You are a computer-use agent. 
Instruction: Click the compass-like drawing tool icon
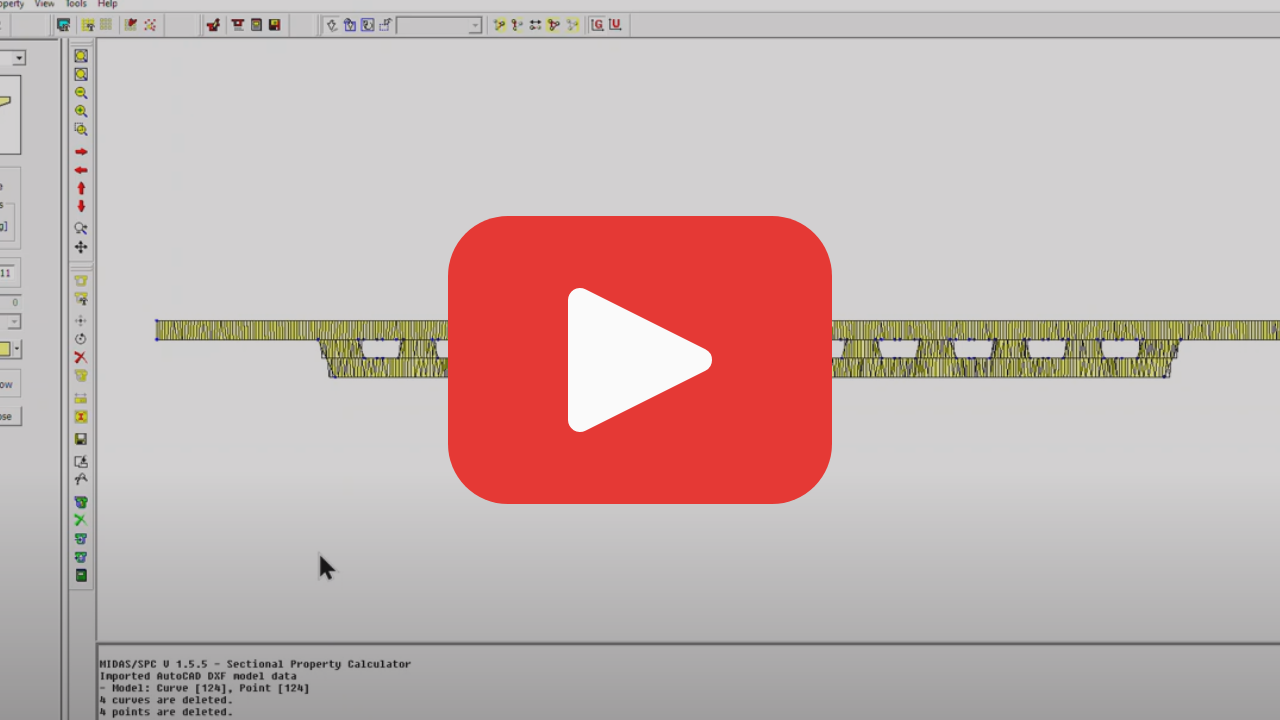81,479
